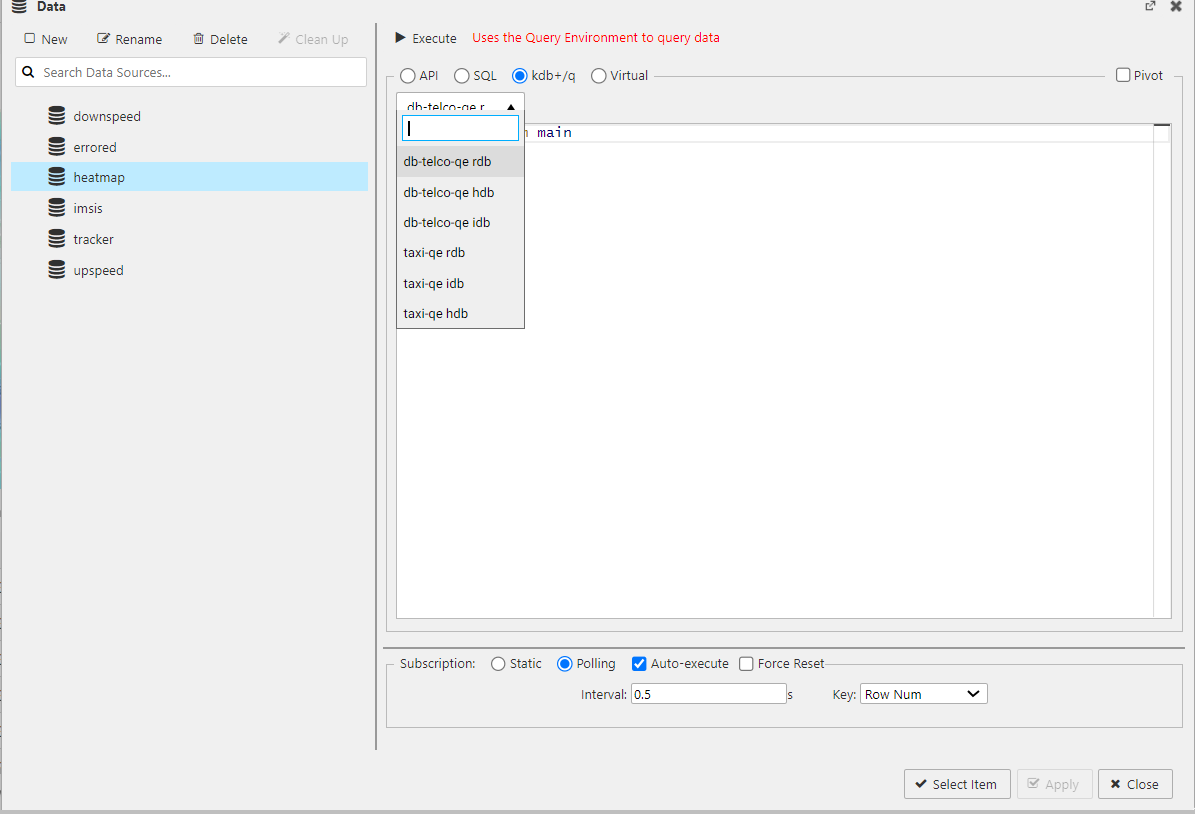Click the Delete trash icon
The height and width of the screenshot is (814, 1195).
coord(199,39)
